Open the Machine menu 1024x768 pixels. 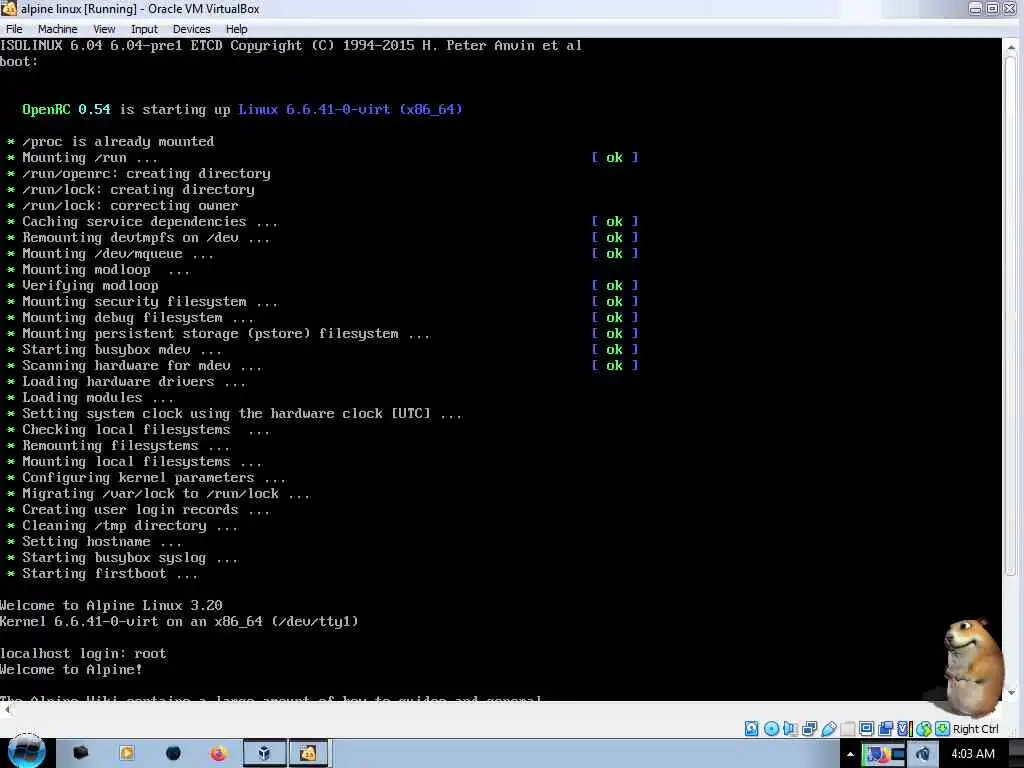coord(57,29)
